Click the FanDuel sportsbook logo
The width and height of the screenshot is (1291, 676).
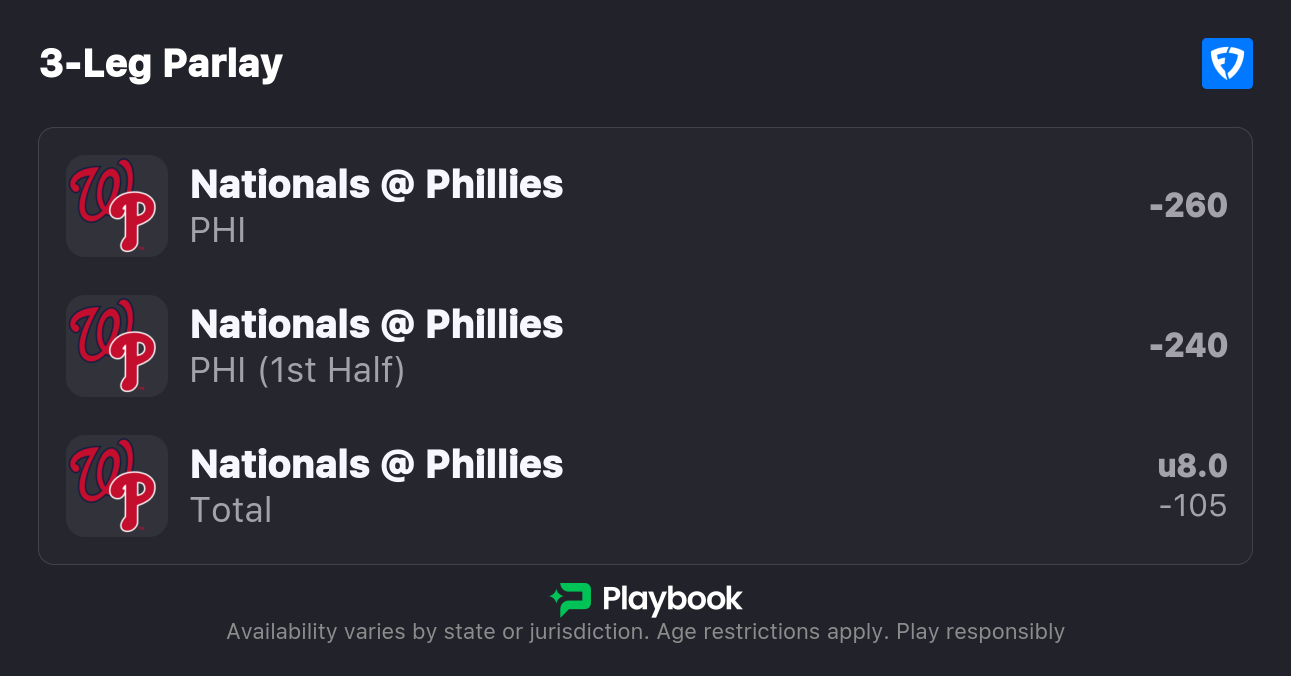tap(1227, 64)
